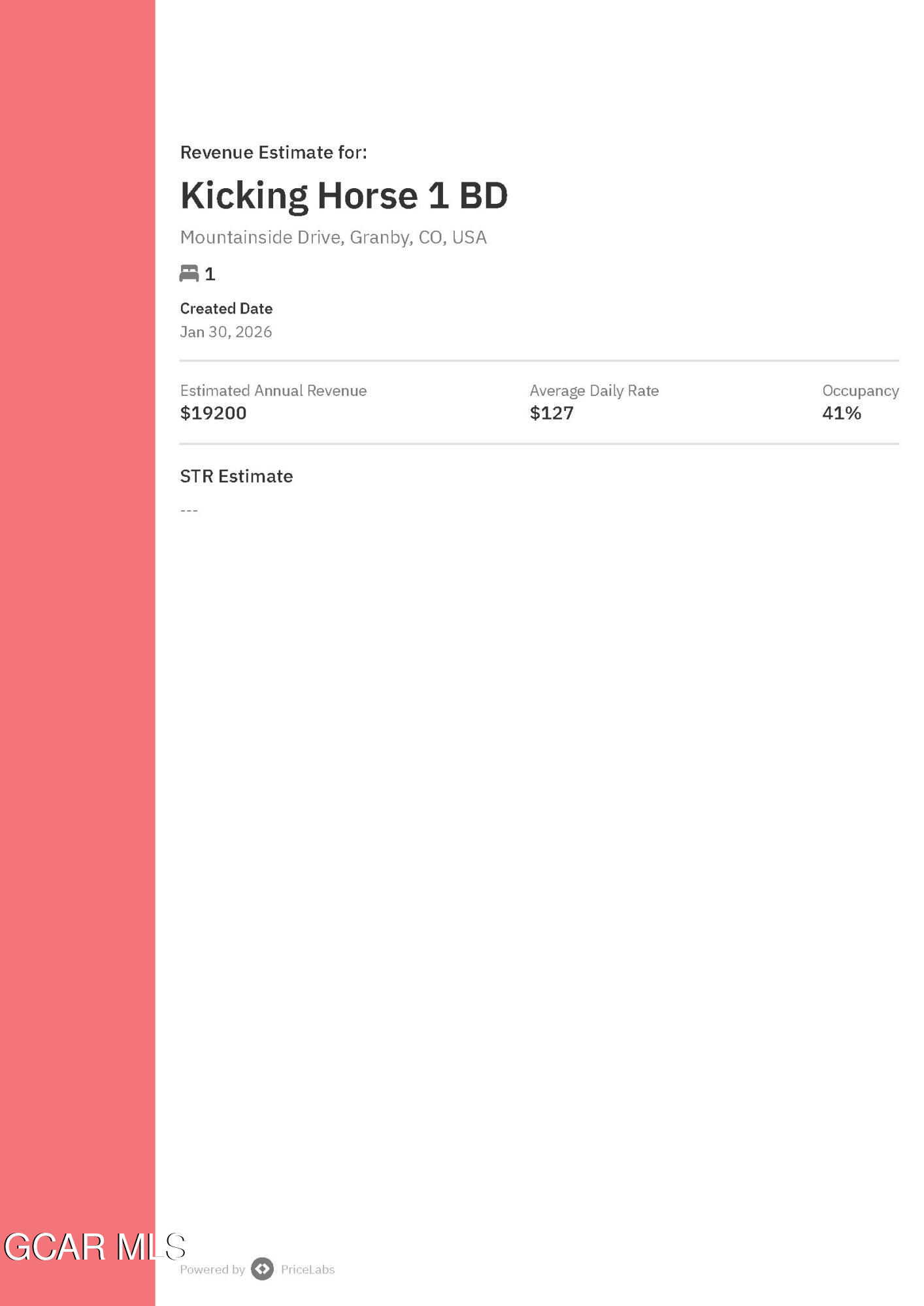Click the dashes under STR Estimate
Image resolution: width=924 pixels, height=1306 pixels.
pyautogui.click(x=189, y=510)
